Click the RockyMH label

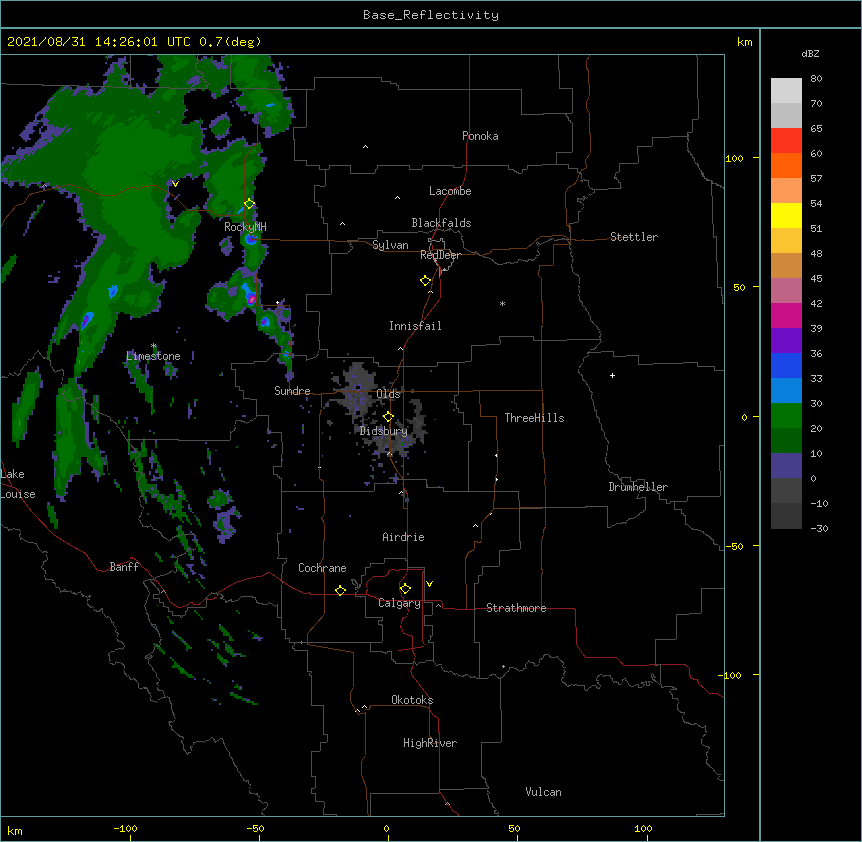coord(245,227)
